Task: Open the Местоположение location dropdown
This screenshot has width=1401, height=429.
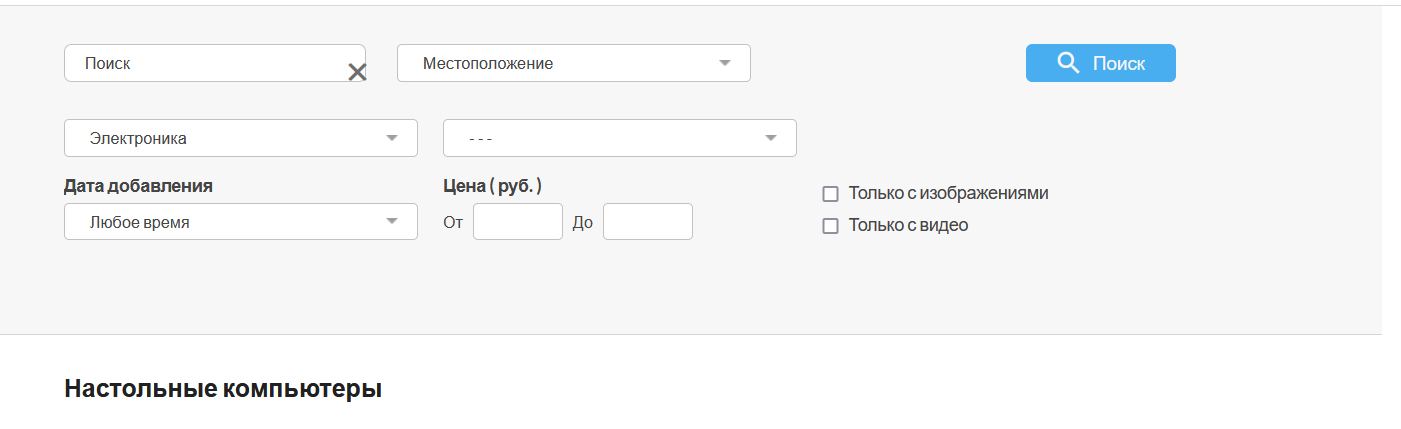Action: (x=560, y=63)
